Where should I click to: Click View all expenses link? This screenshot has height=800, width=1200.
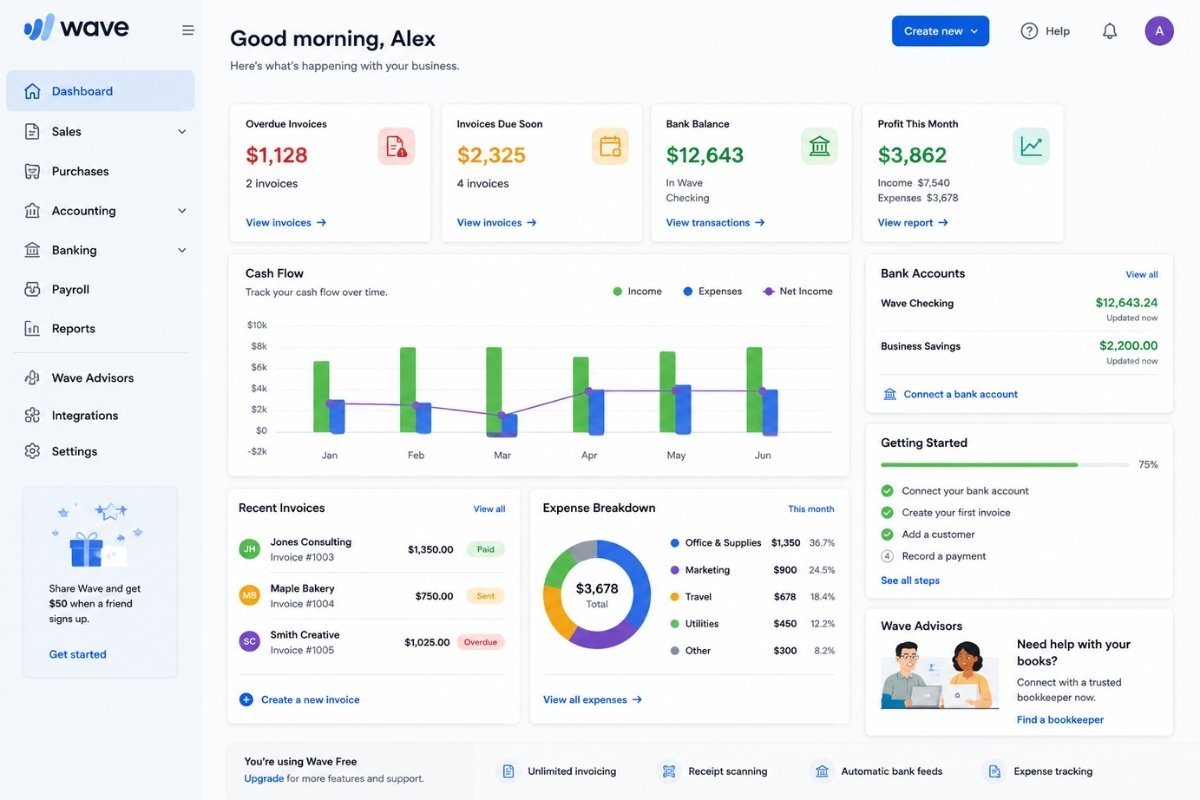point(592,699)
